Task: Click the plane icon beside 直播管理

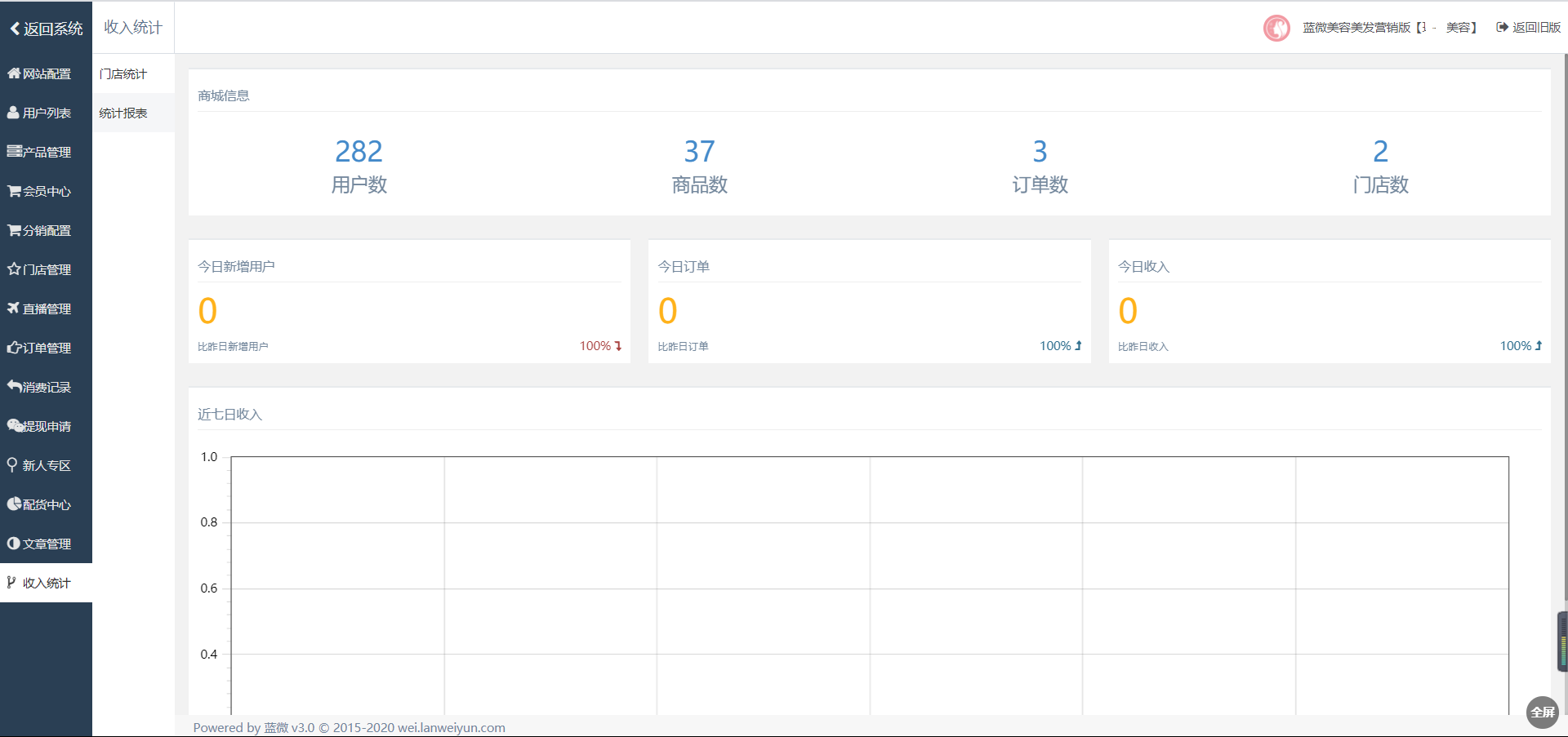Action: [13, 308]
